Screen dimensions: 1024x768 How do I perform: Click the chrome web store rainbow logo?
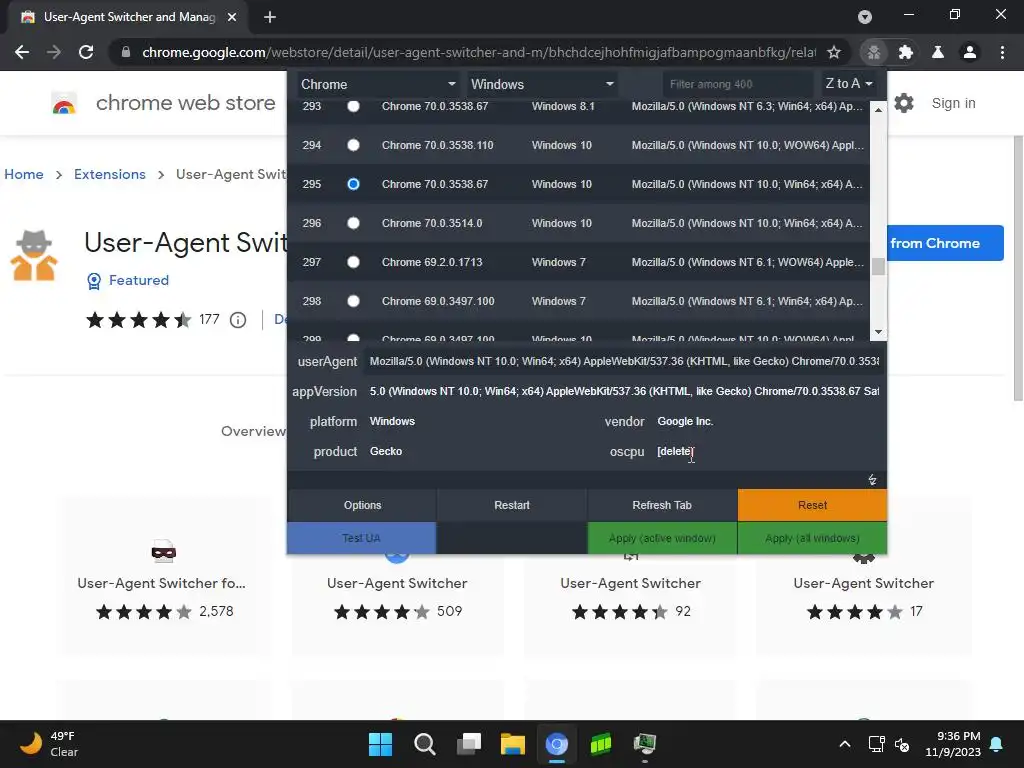click(64, 103)
